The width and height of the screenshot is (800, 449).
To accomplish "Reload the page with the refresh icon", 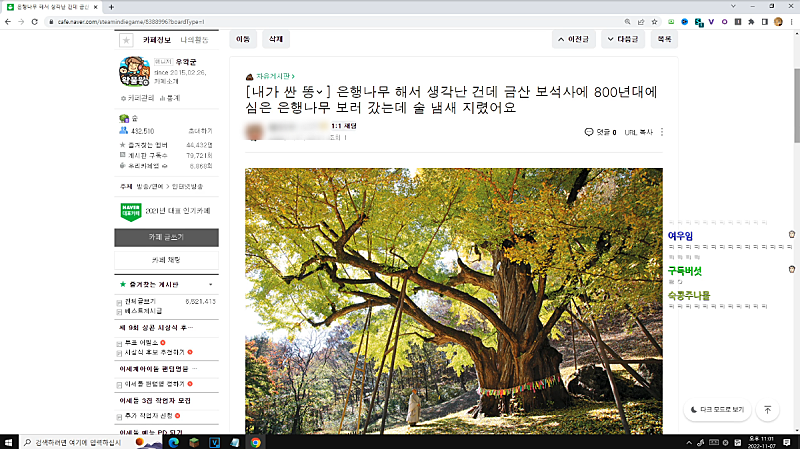I will pyautogui.click(x=34, y=21).
